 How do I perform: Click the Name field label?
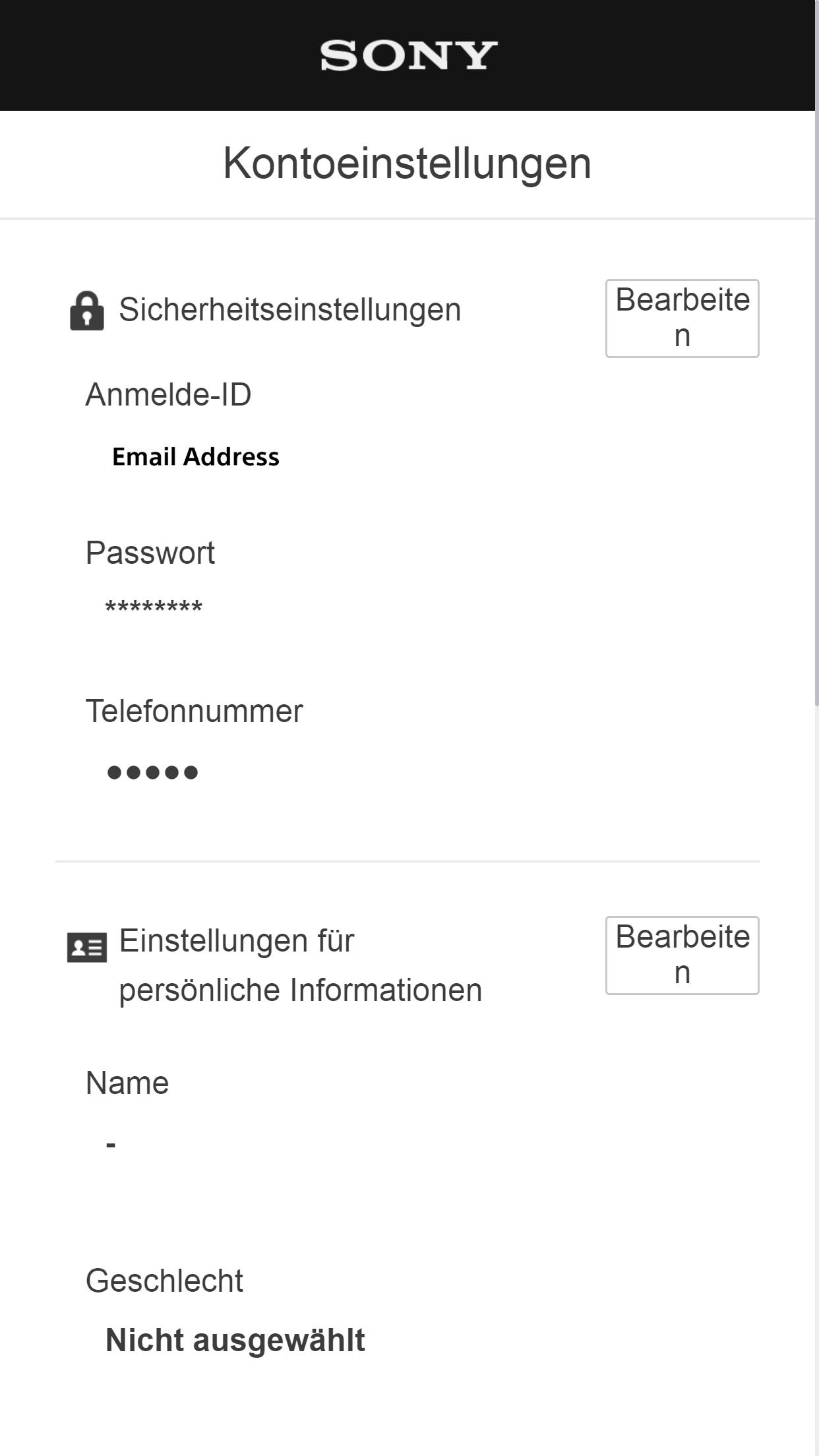[127, 1083]
